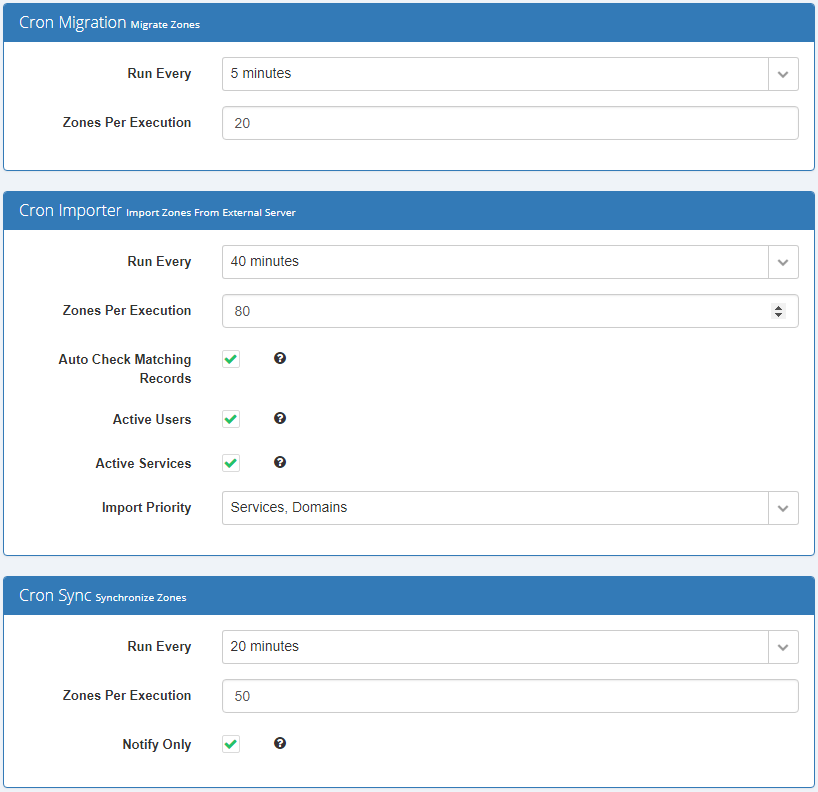818x792 pixels.
Task: Click the Cron Importer panel header
Action: click(409, 211)
